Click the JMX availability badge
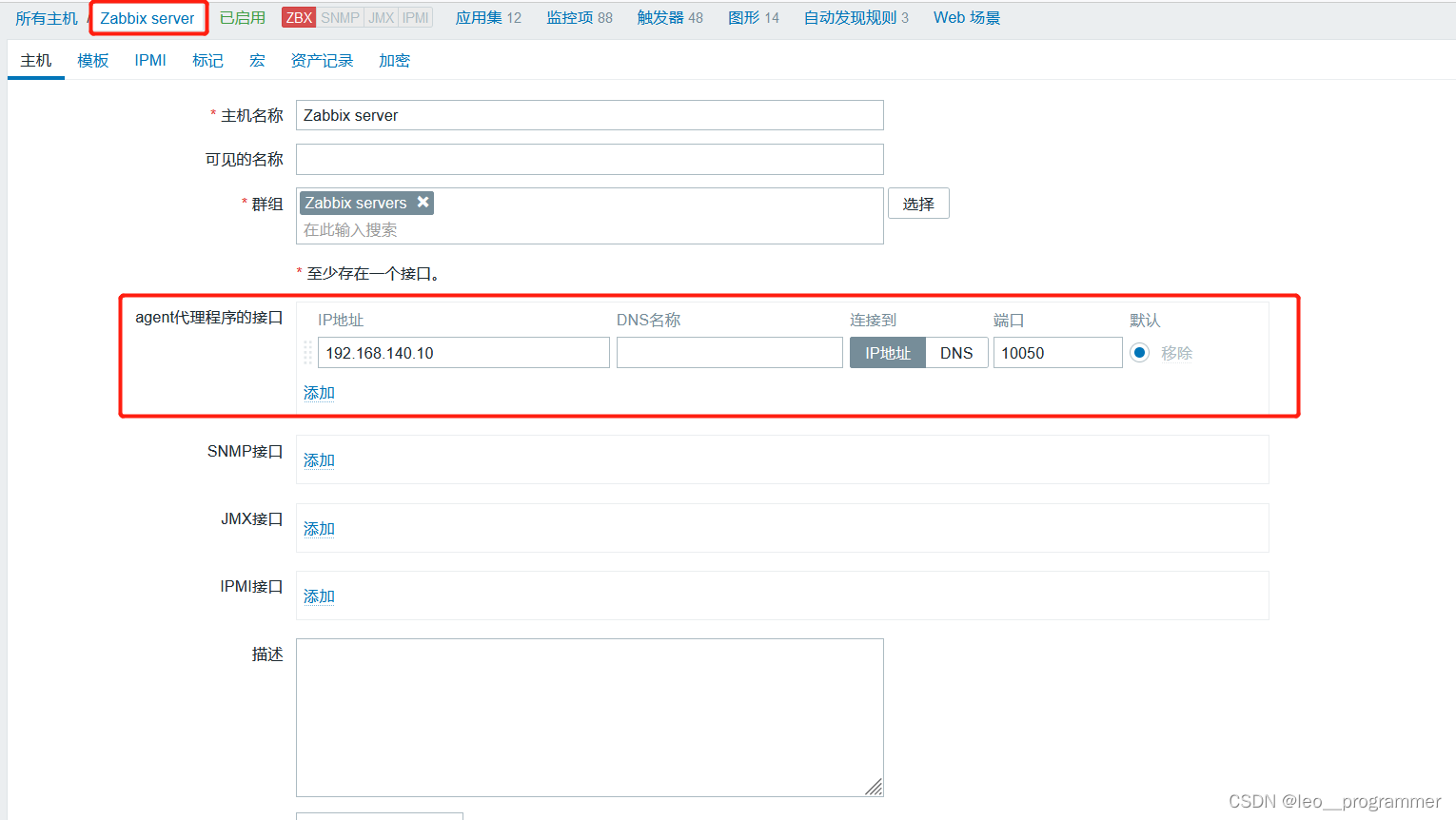Viewport: 1456px width, 820px height. (381, 18)
